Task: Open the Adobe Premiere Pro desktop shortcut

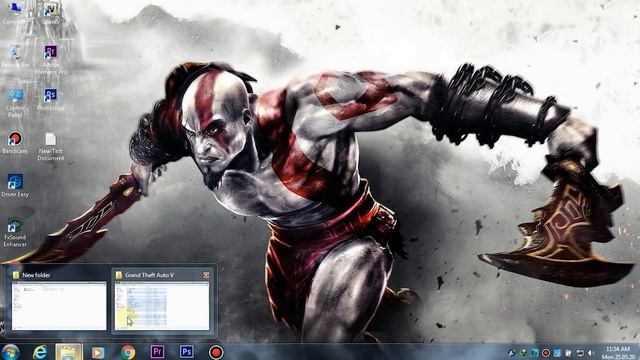Action: pos(51,59)
